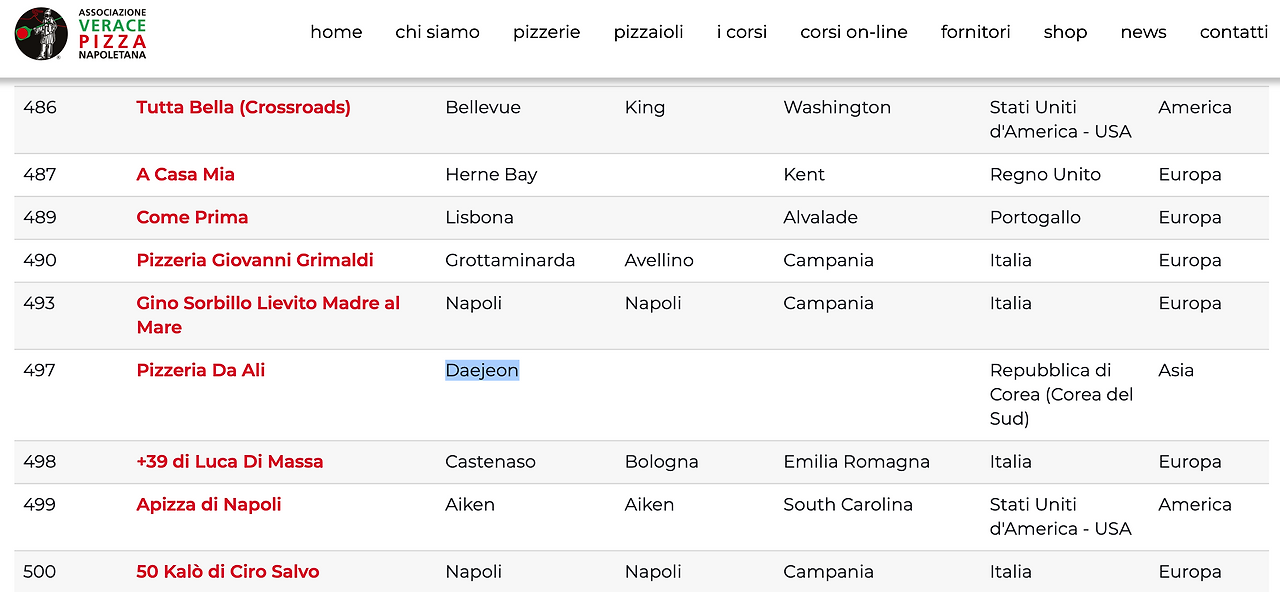Open the pizzerie menu item
Image resolution: width=1280 pixels, height=592 pixels.
[547, 32]
